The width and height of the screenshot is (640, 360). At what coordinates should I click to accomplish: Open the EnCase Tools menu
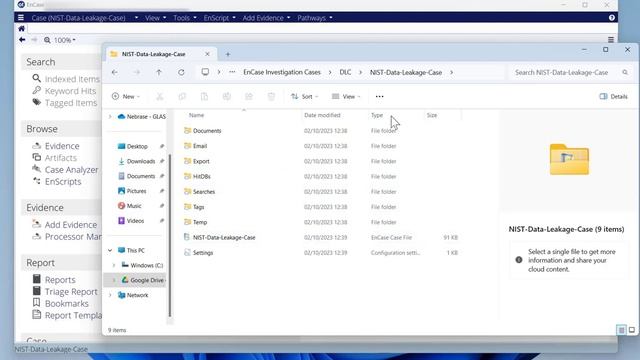(x=184, y=18)
